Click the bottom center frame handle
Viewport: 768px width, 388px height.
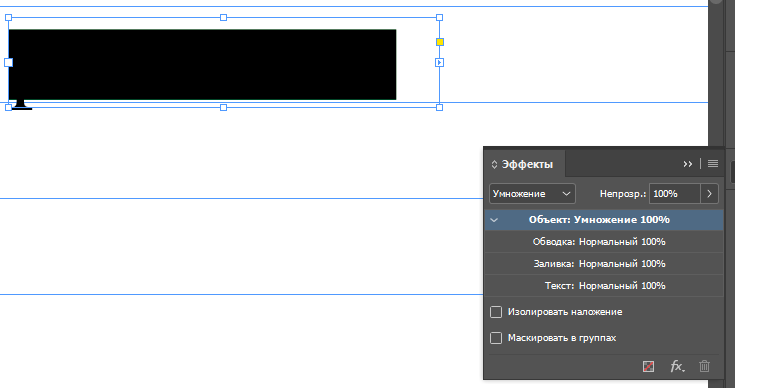pos(223,107)
